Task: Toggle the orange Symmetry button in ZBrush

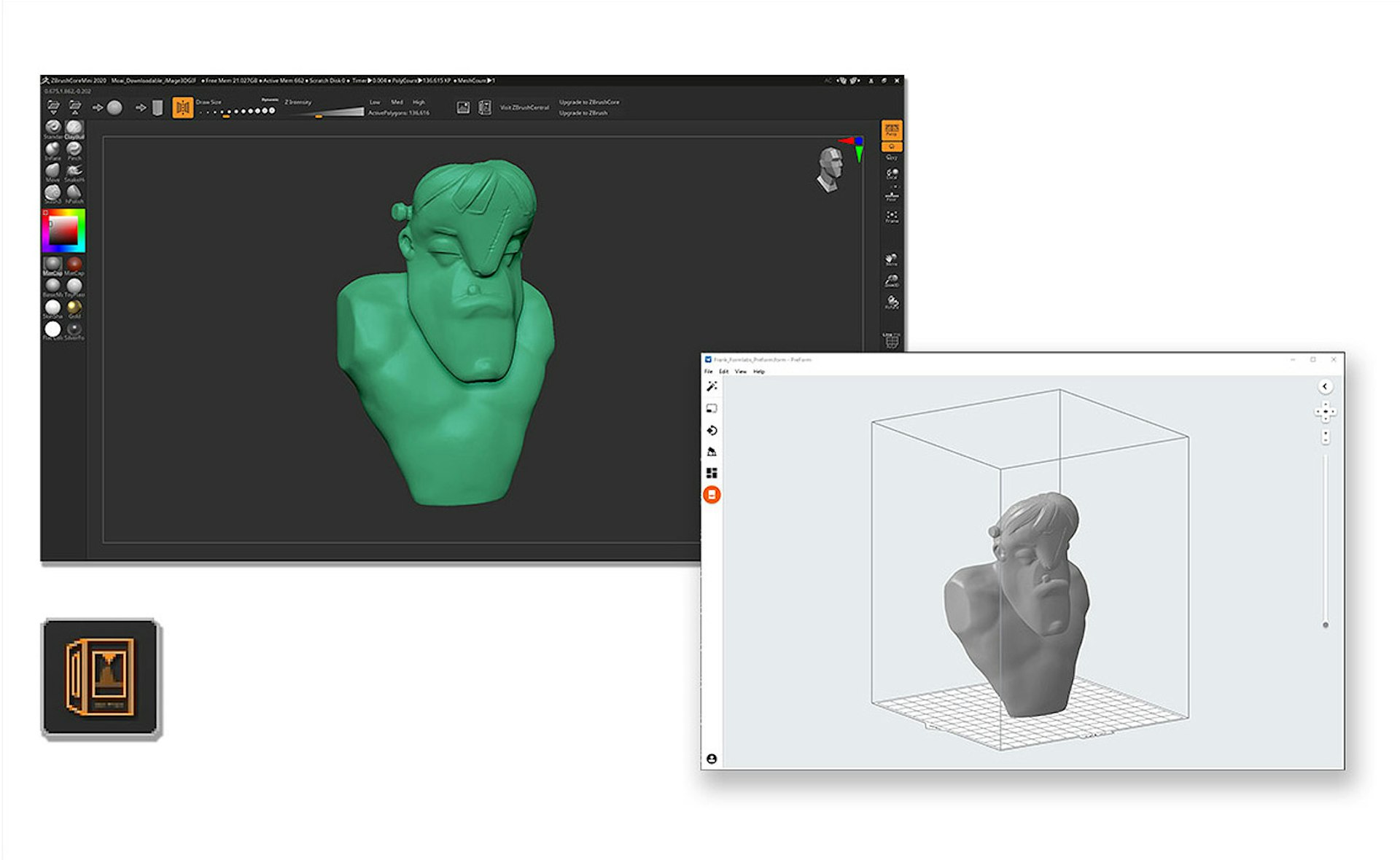Action: pyautogui.click(x=182, y=108)
